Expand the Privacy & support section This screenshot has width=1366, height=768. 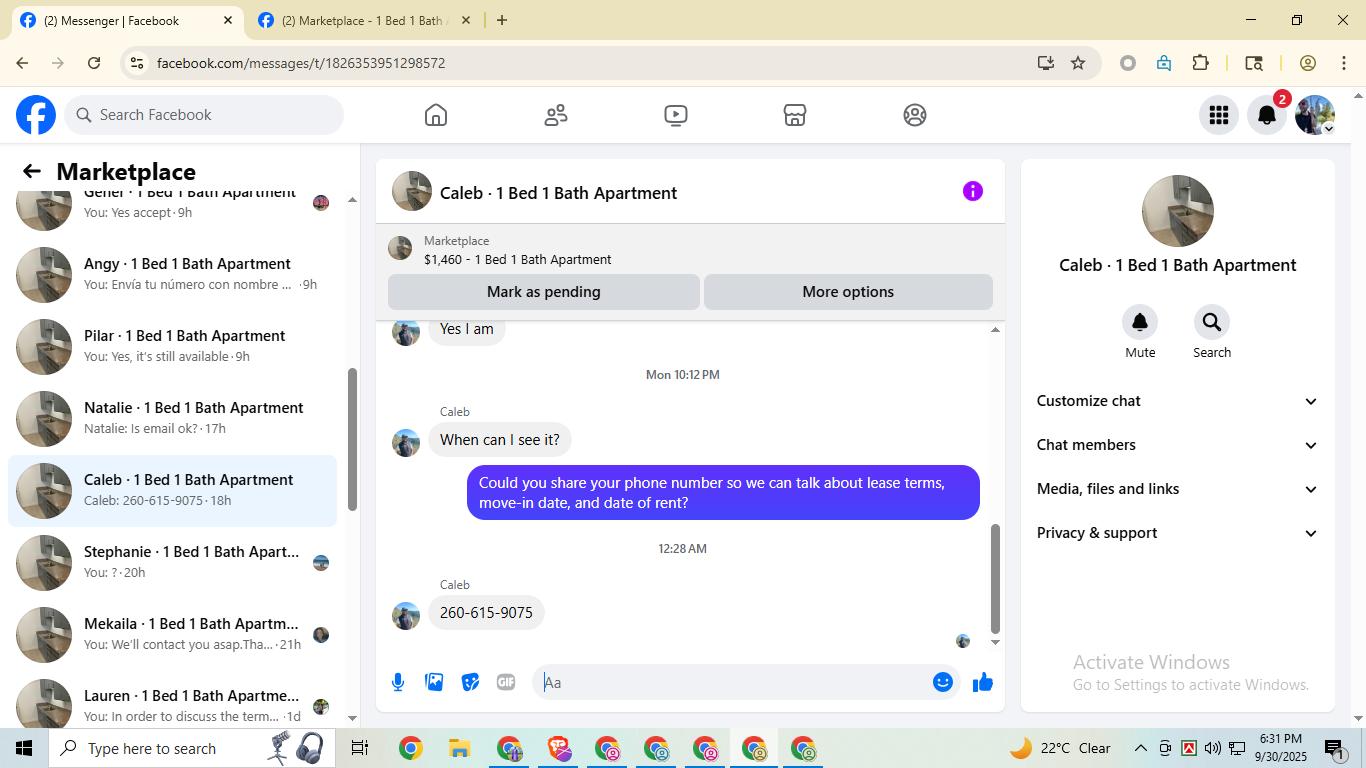[x=1178, y=533]
